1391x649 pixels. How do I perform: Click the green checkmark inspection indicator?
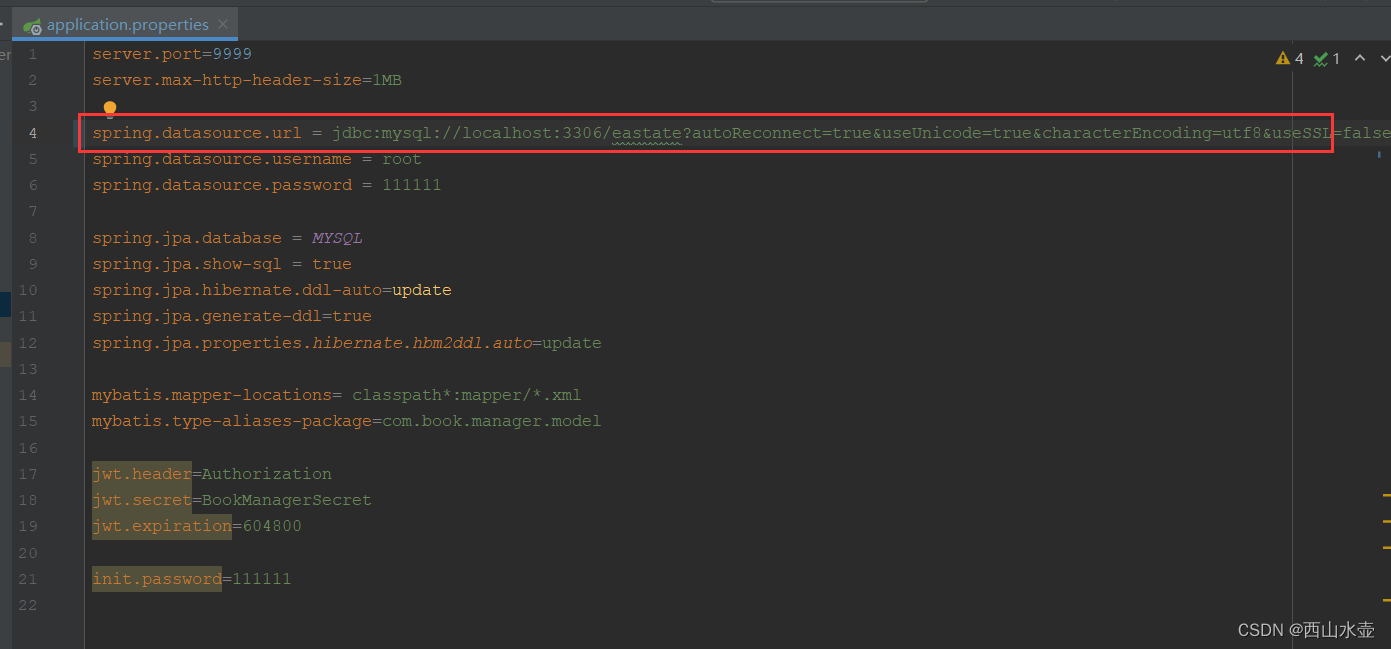coord(1320,58)
